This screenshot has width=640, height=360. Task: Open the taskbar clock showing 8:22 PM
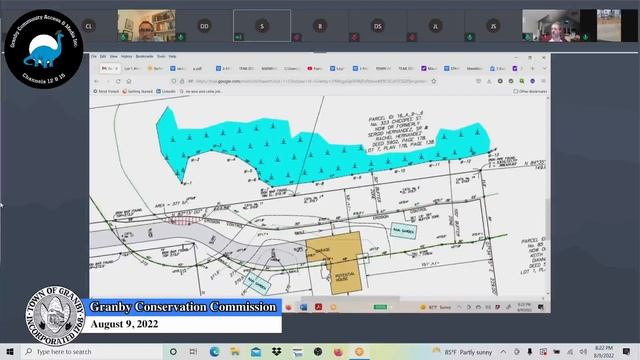click(604, 351)
